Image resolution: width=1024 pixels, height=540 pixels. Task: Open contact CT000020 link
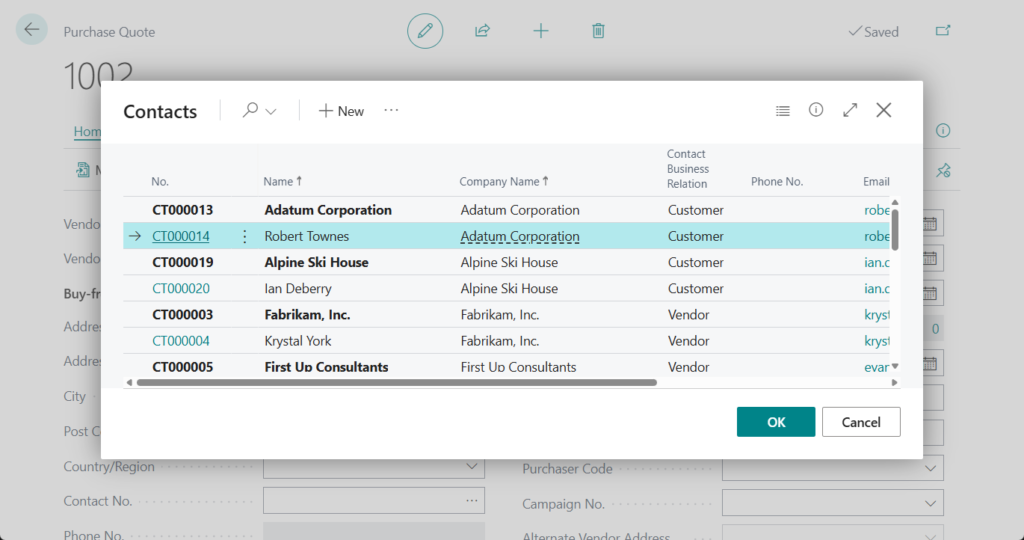coord(181,289)
